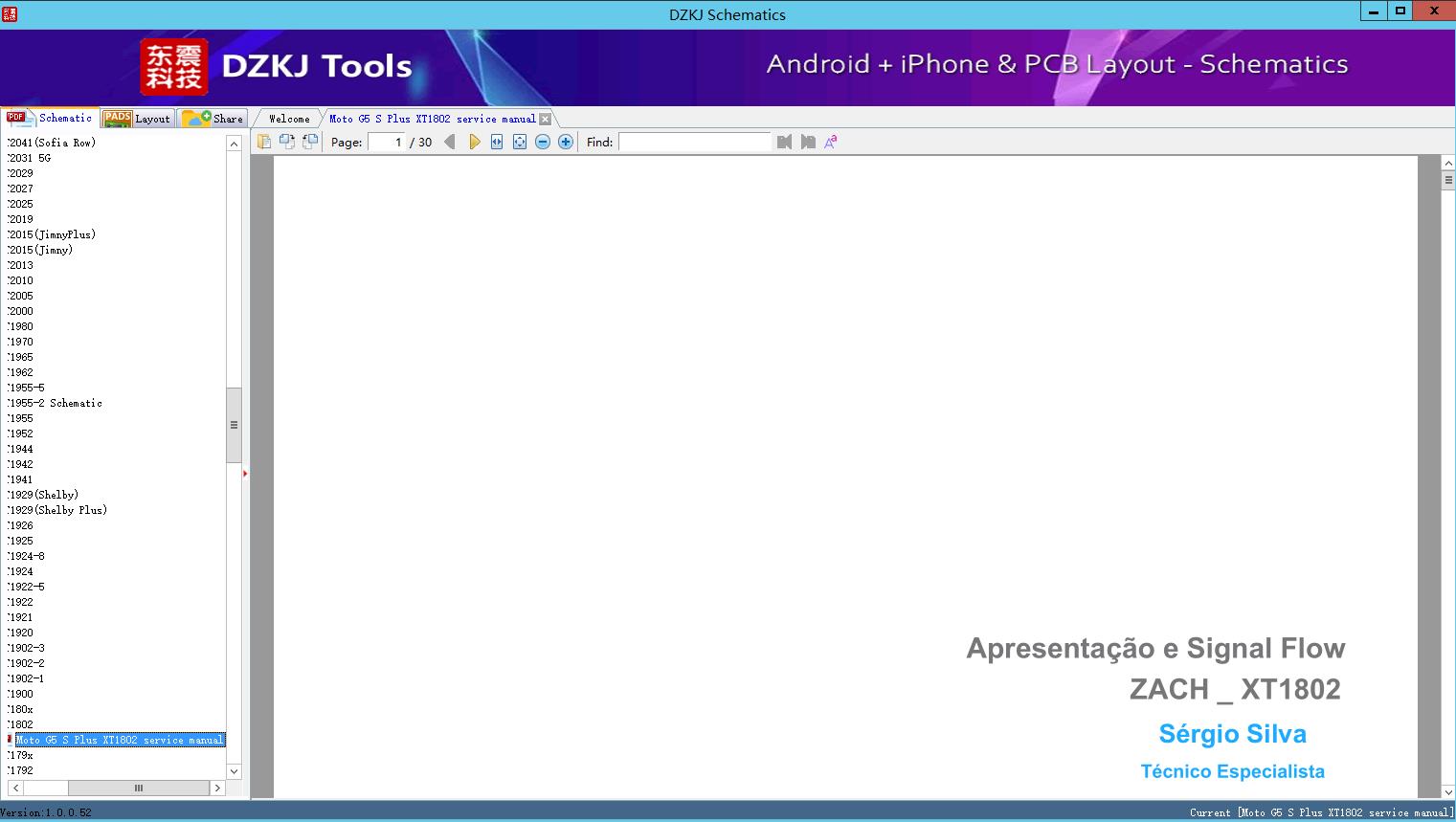This screenshot has height=822, width=1456.
Task: Click the find next icon
Action: (x=808, y=142)
